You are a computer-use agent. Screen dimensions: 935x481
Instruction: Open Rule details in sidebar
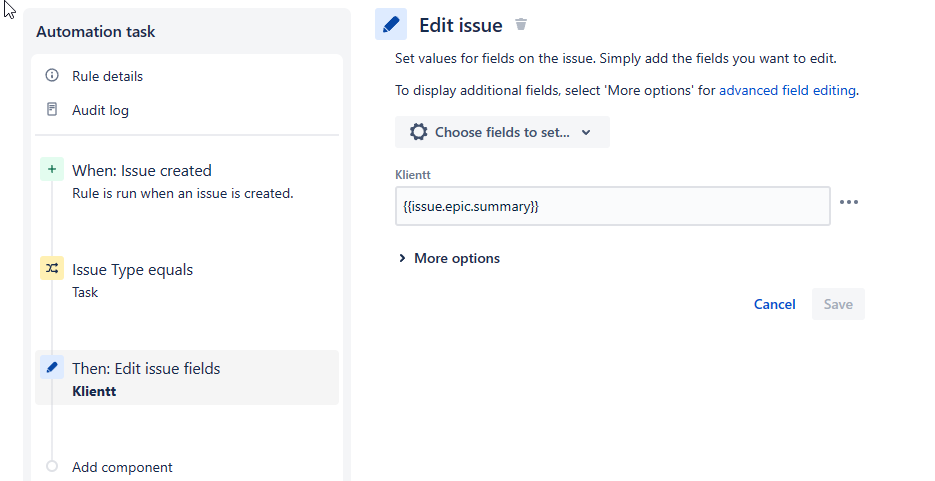pos(107,76)
